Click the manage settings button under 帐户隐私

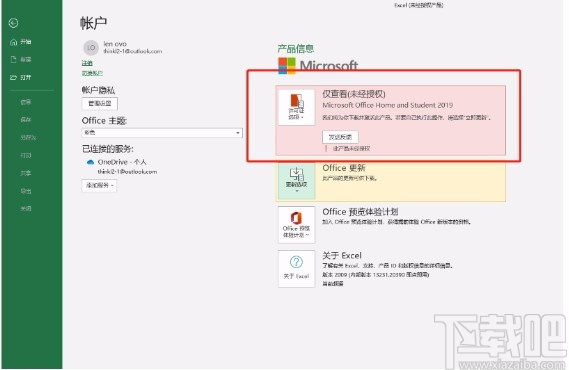point(100,103)
